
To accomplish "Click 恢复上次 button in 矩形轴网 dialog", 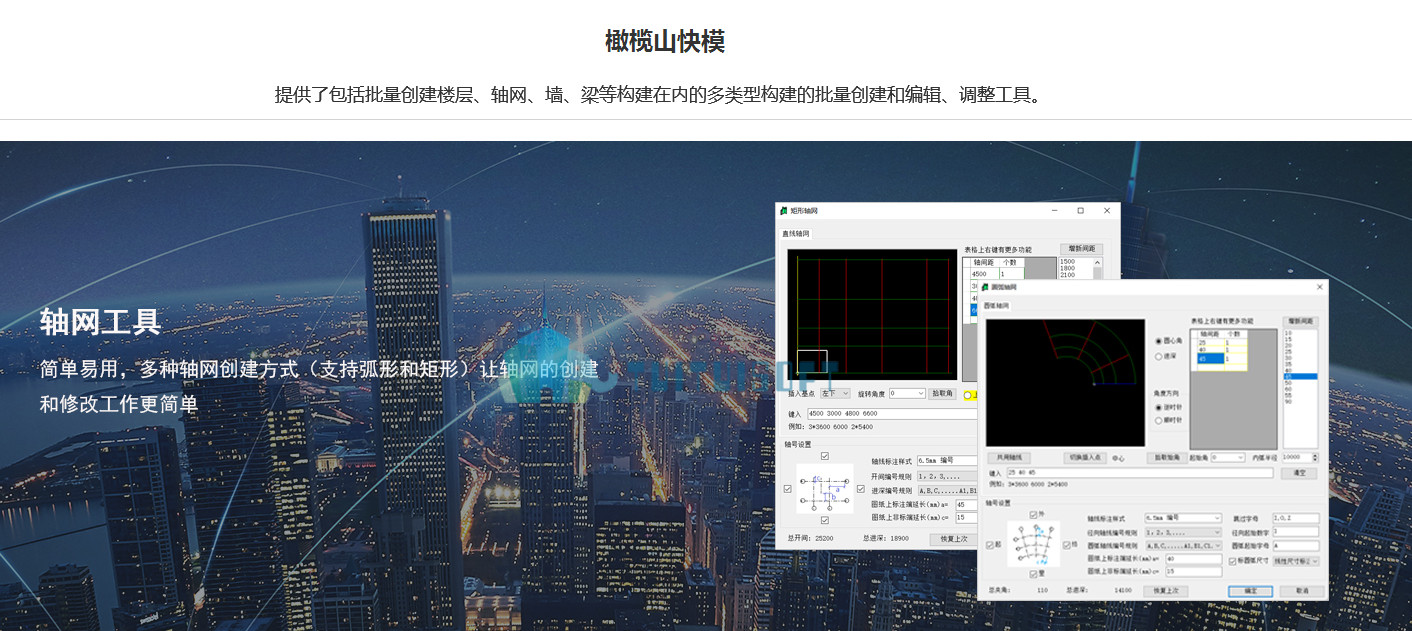I will [x=954, y=539].
